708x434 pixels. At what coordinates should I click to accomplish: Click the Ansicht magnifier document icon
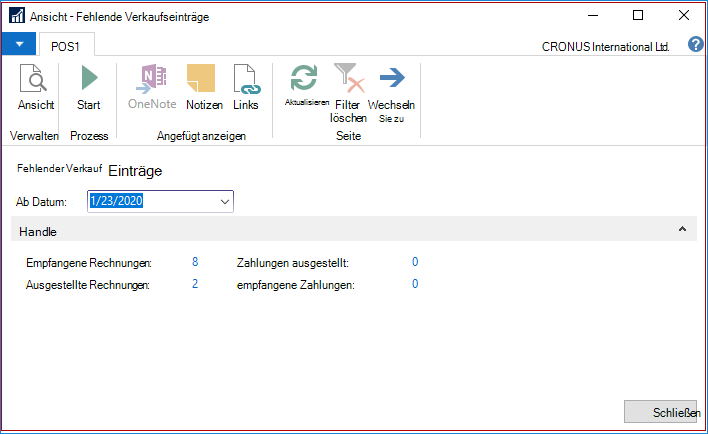point(33,79)
